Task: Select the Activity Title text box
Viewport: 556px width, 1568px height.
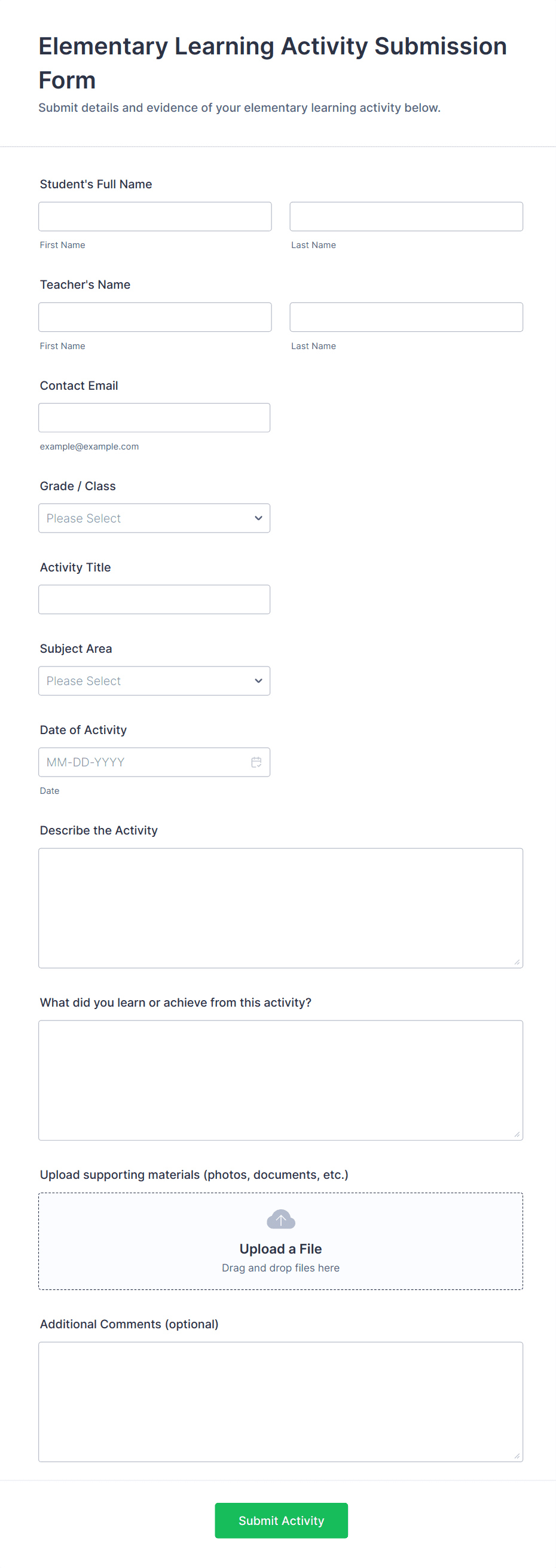Action: (154, 600)
